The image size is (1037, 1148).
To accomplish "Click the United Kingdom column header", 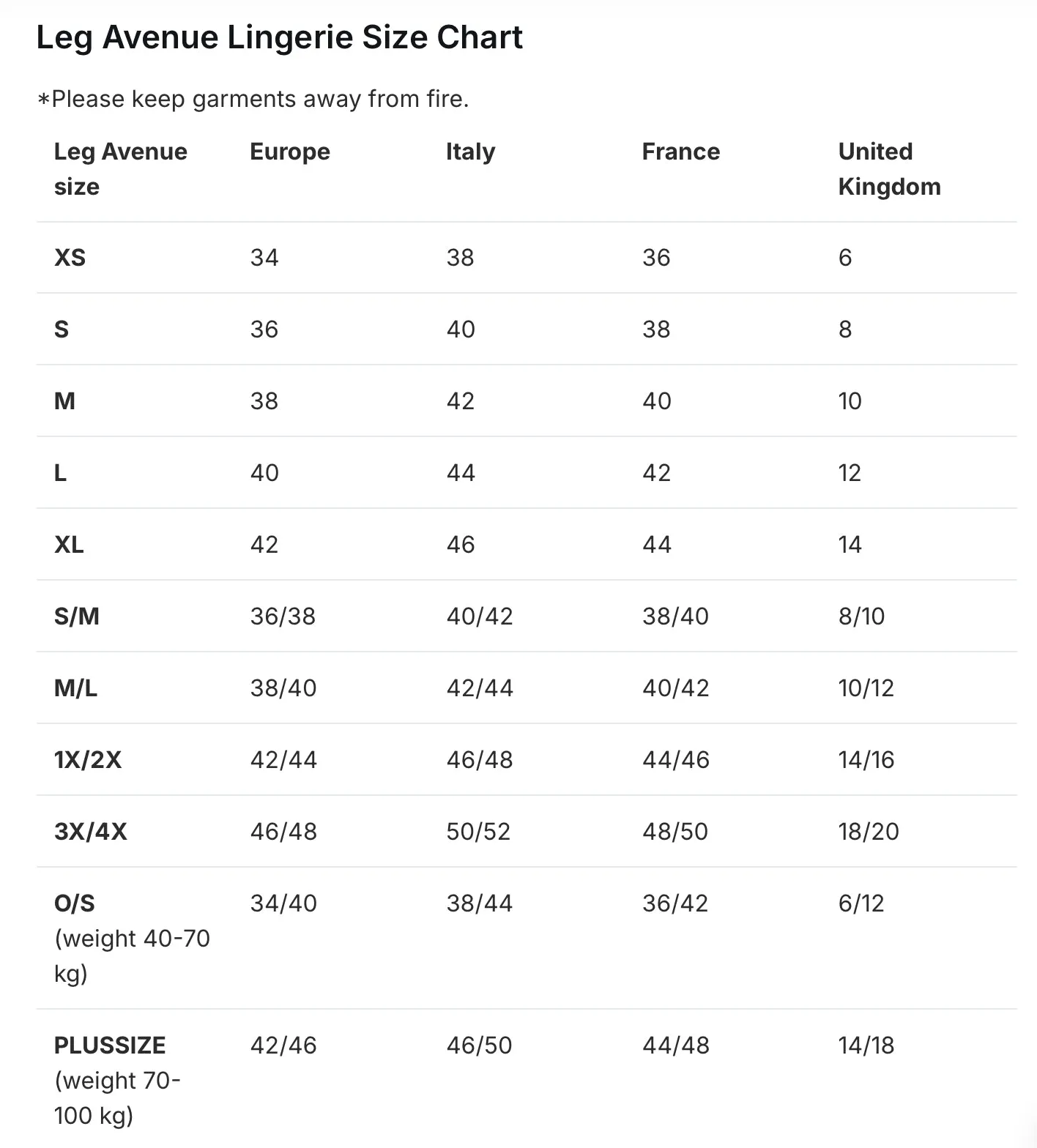I will (889, 169).
